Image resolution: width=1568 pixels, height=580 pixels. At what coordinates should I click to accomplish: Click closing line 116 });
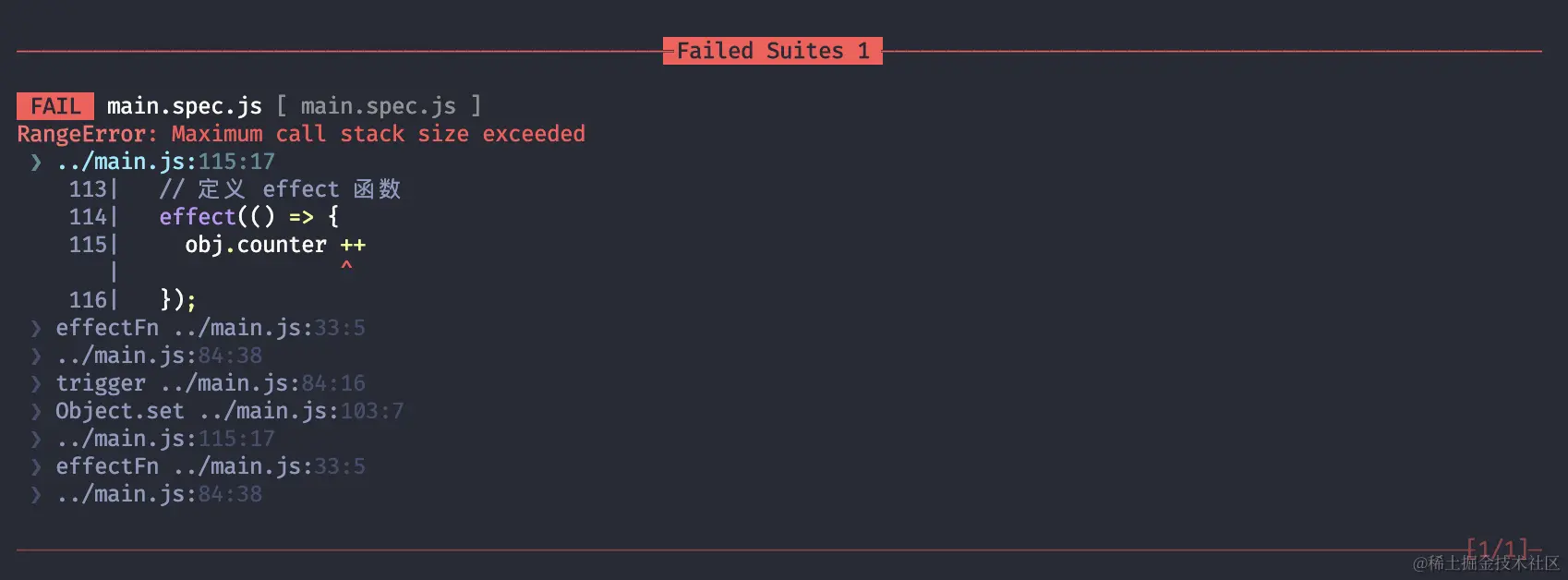coord(178,300)
